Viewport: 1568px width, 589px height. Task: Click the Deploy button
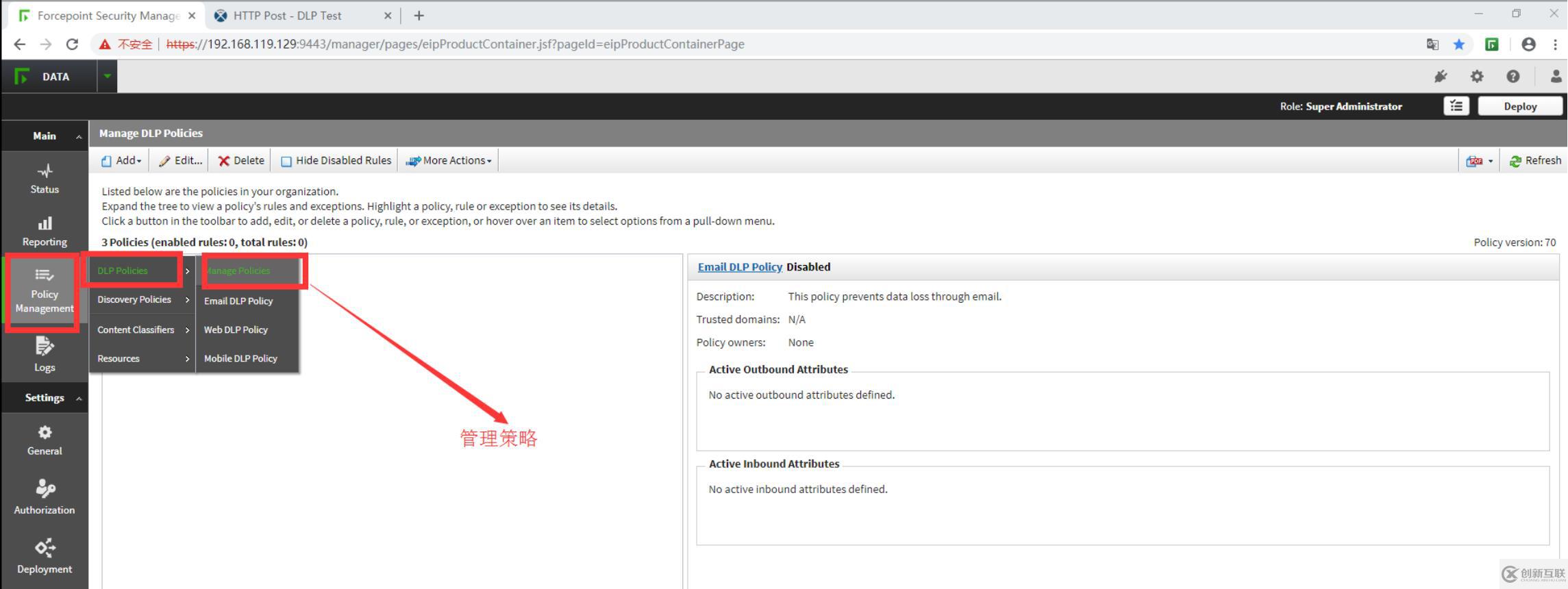(x=1520, y=106)
